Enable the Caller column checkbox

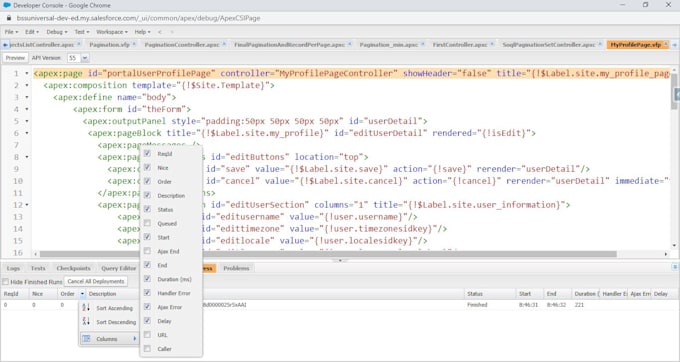point(147,349)
